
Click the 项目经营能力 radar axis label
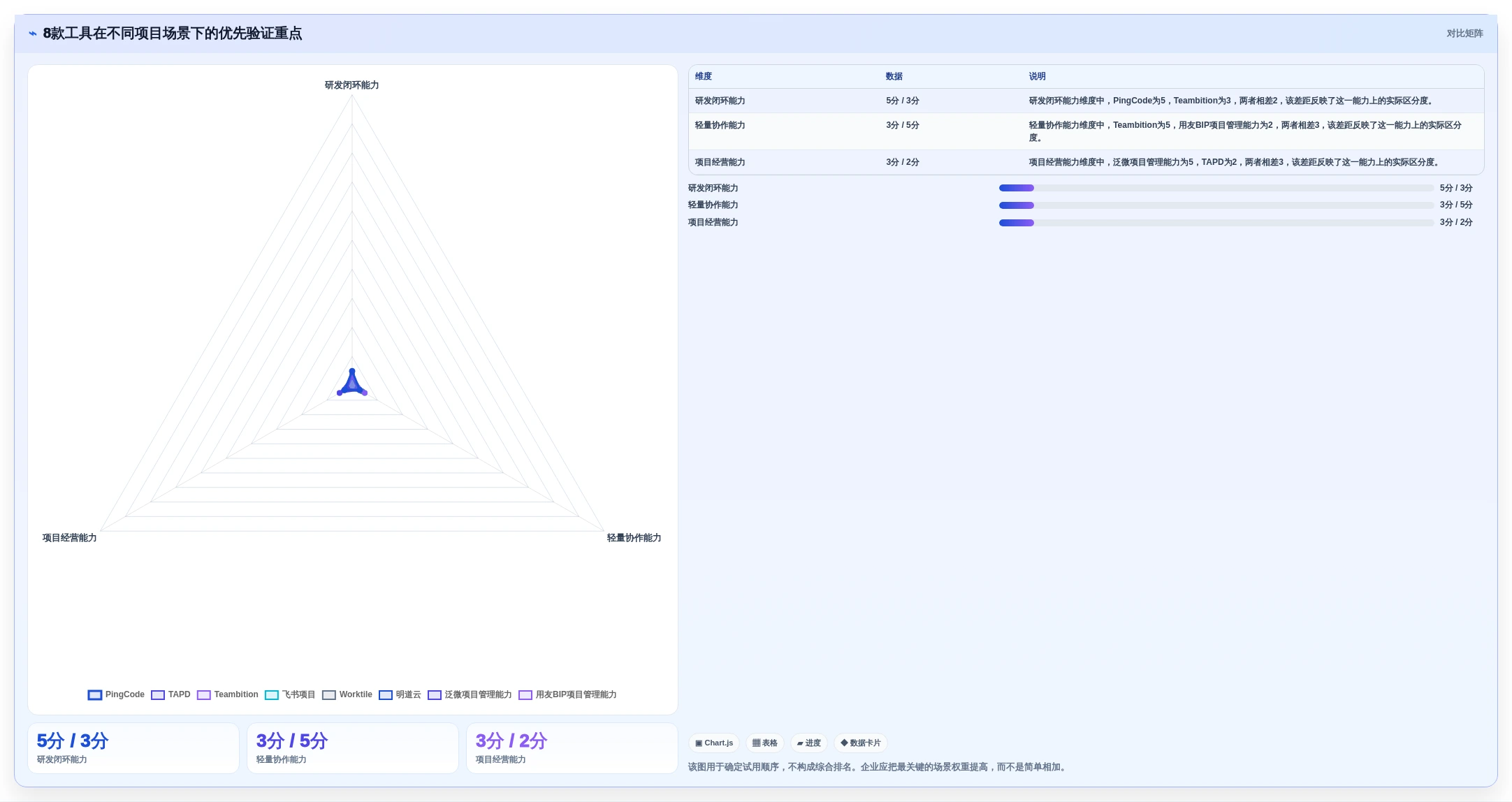click(69, 538)
